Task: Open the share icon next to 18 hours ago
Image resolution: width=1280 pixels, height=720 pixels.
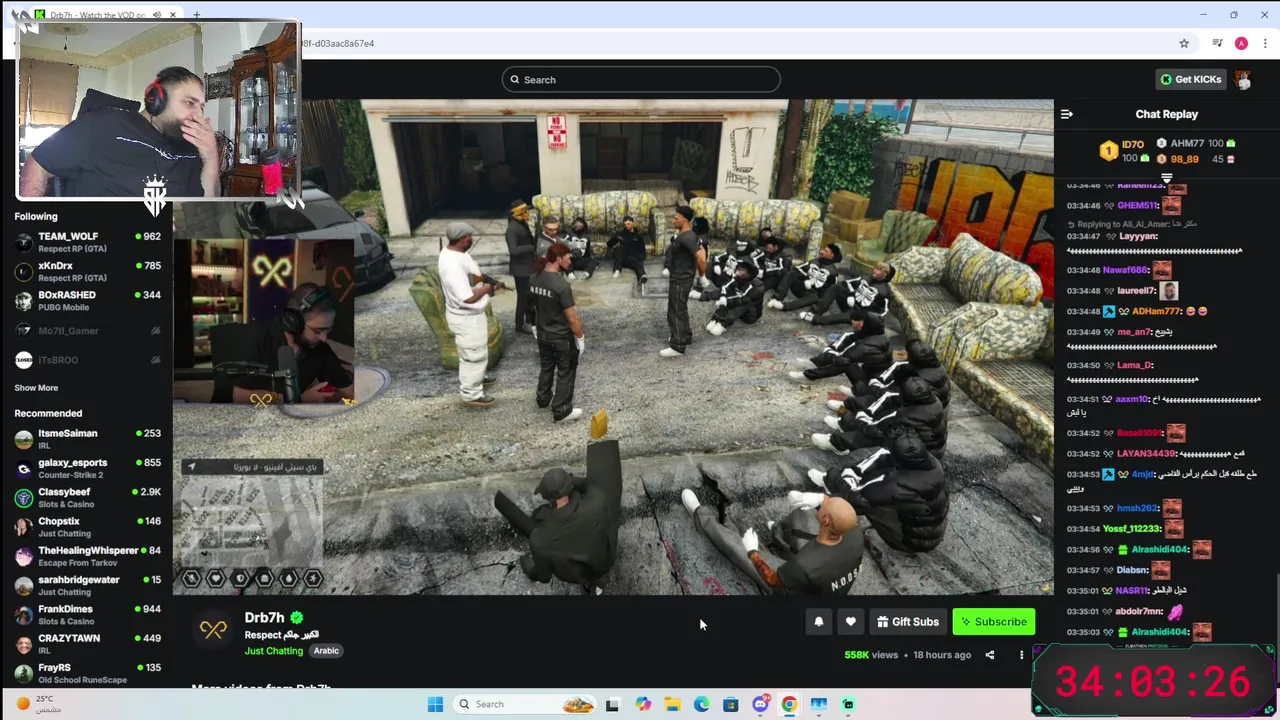Action: [x=990, y=655]
